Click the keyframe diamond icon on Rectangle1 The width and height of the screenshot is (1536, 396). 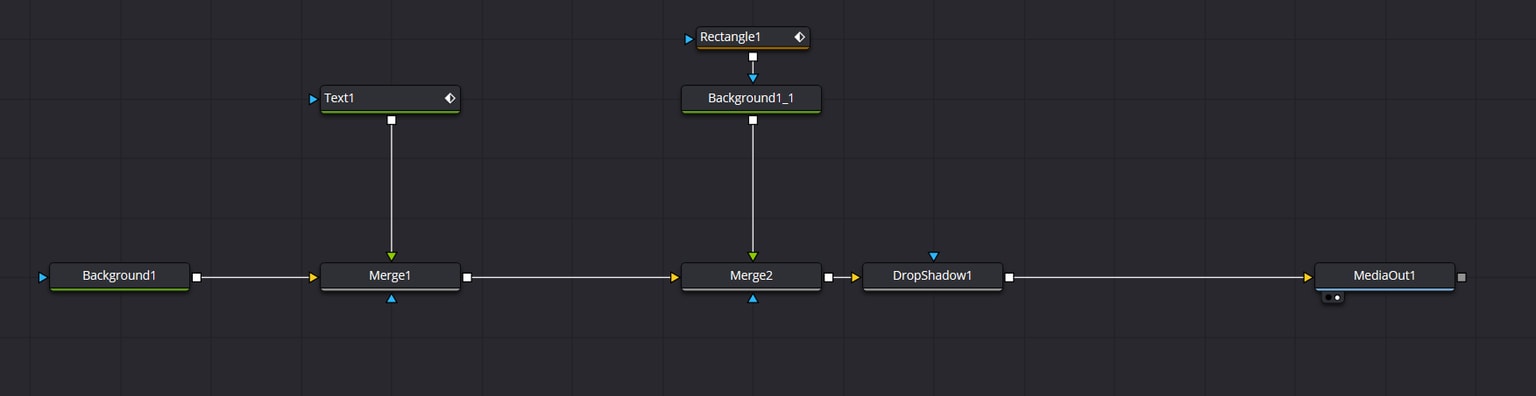tap(800, 37)
